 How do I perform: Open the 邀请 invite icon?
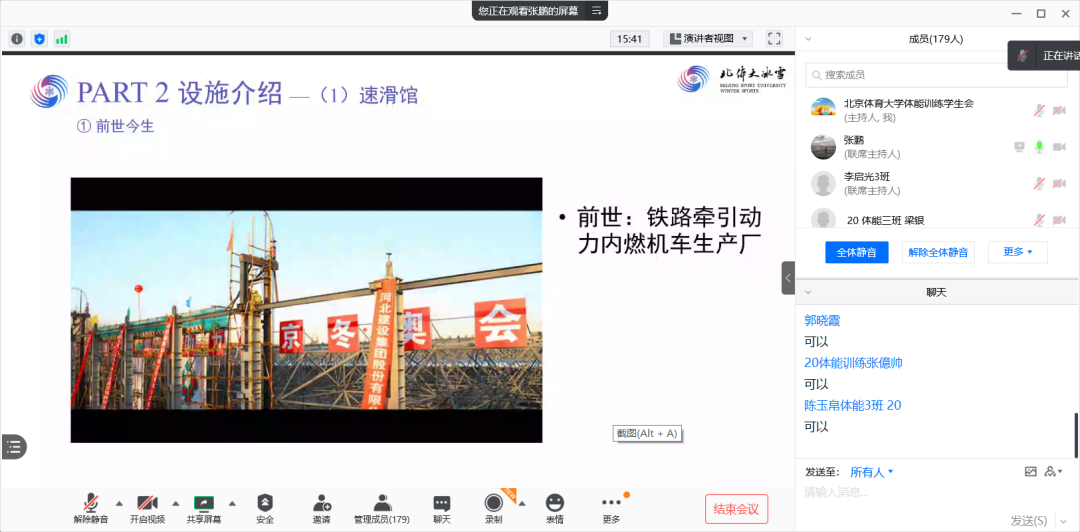[322, 509]
